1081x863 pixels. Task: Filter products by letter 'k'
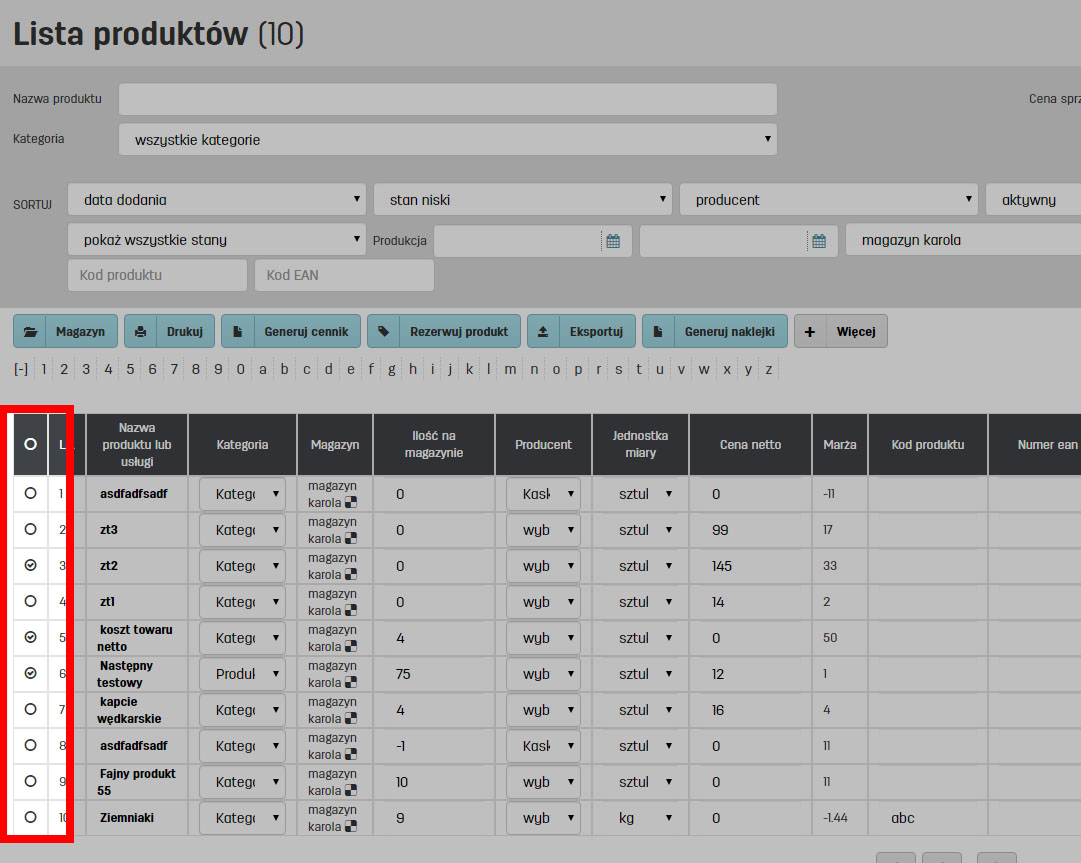469,369
